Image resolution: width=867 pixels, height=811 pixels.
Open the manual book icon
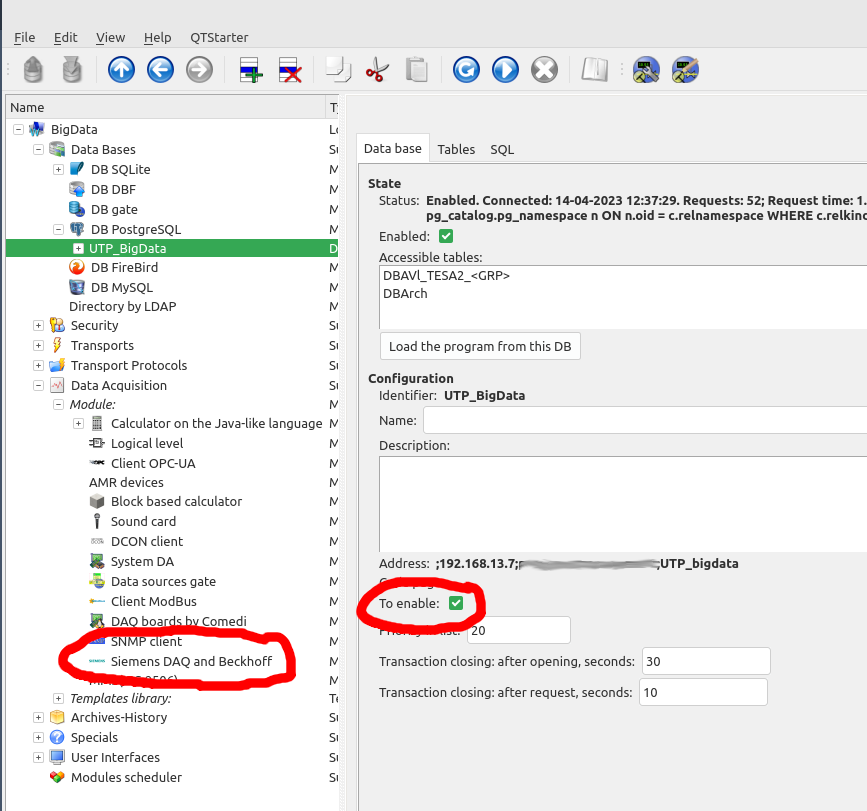click(x=595, y=70)
